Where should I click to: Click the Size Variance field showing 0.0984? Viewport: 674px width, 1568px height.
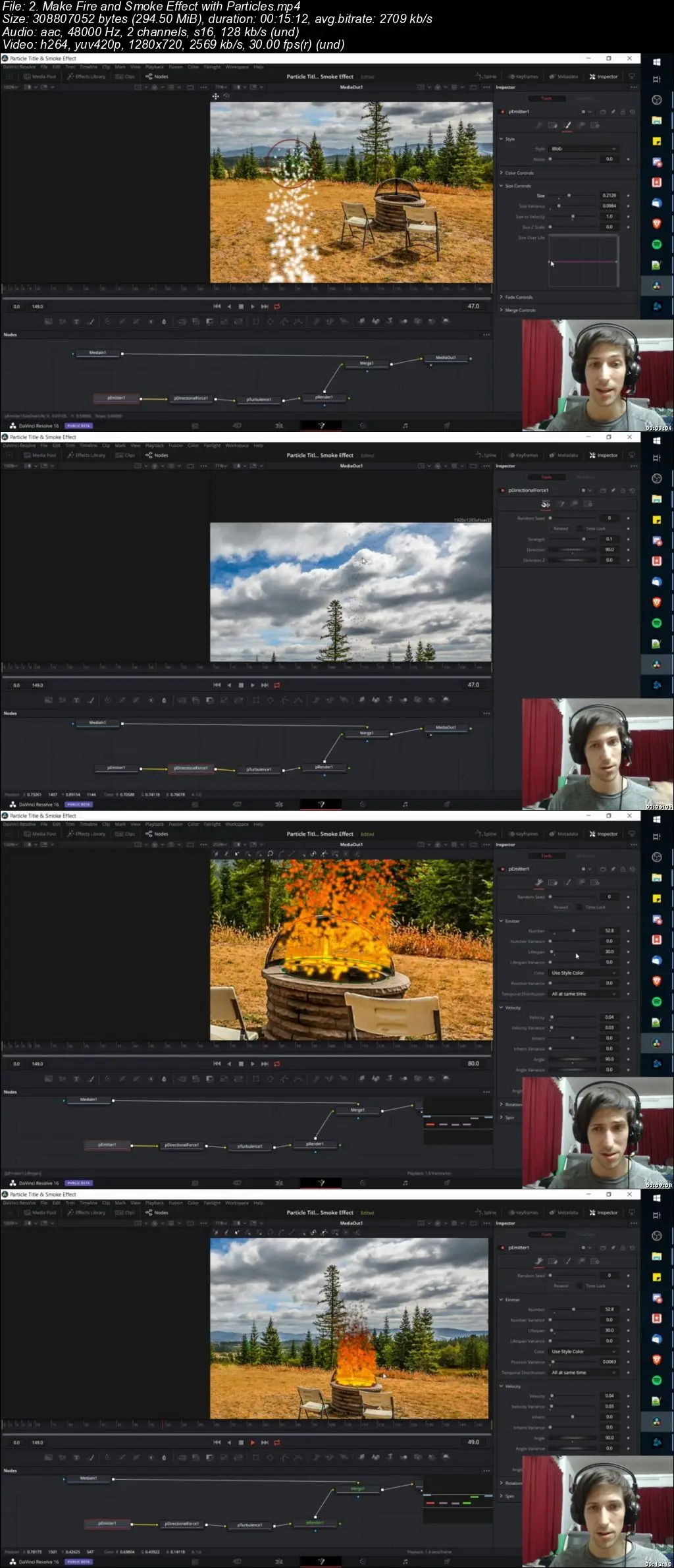pos(609,206)
